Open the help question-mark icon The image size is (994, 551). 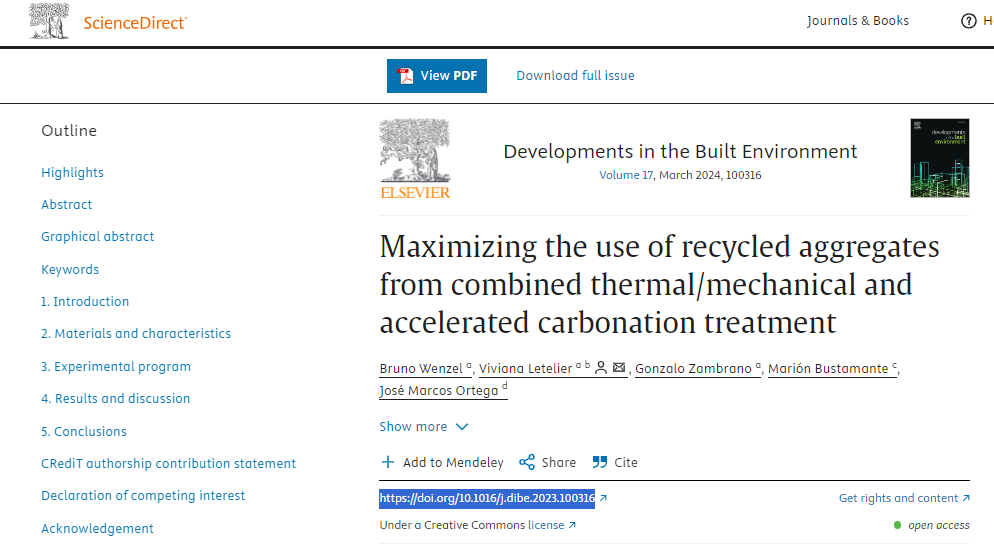[x=968, y=21]
